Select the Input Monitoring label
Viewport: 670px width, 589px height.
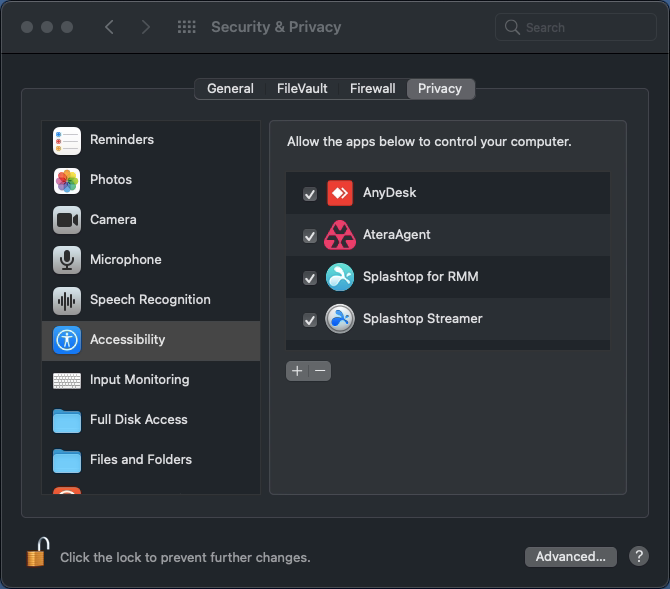click(x=139, y=380)
